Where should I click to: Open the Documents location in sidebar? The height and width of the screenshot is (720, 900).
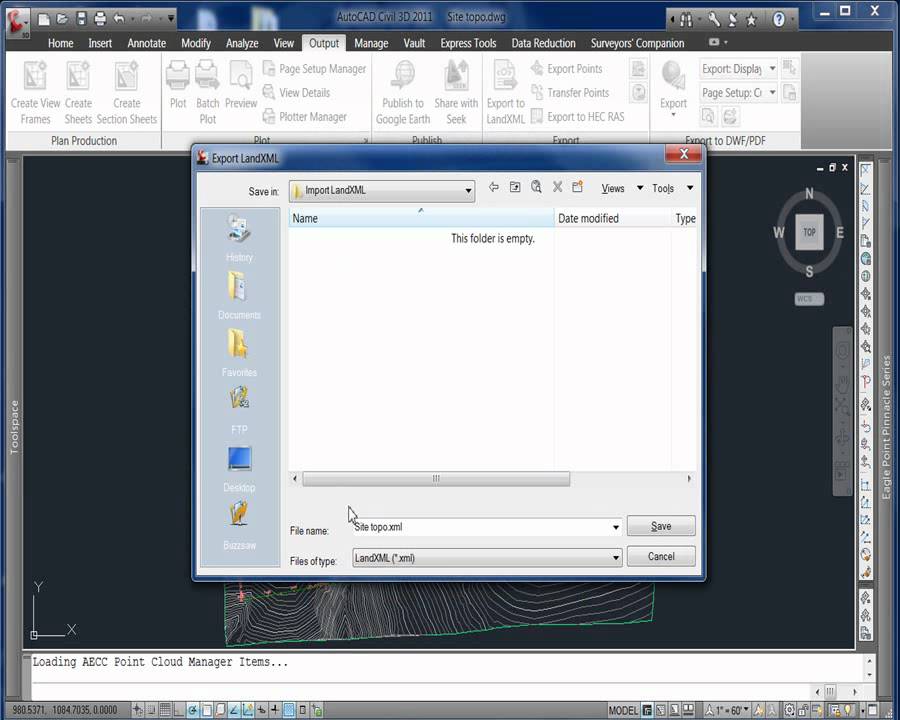pos(239,295)
